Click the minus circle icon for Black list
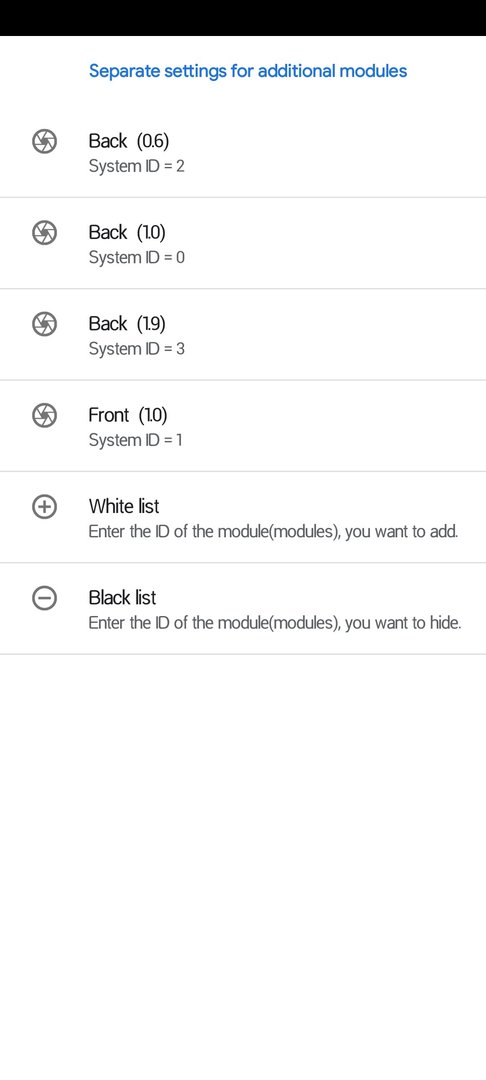 coord(44,599)
